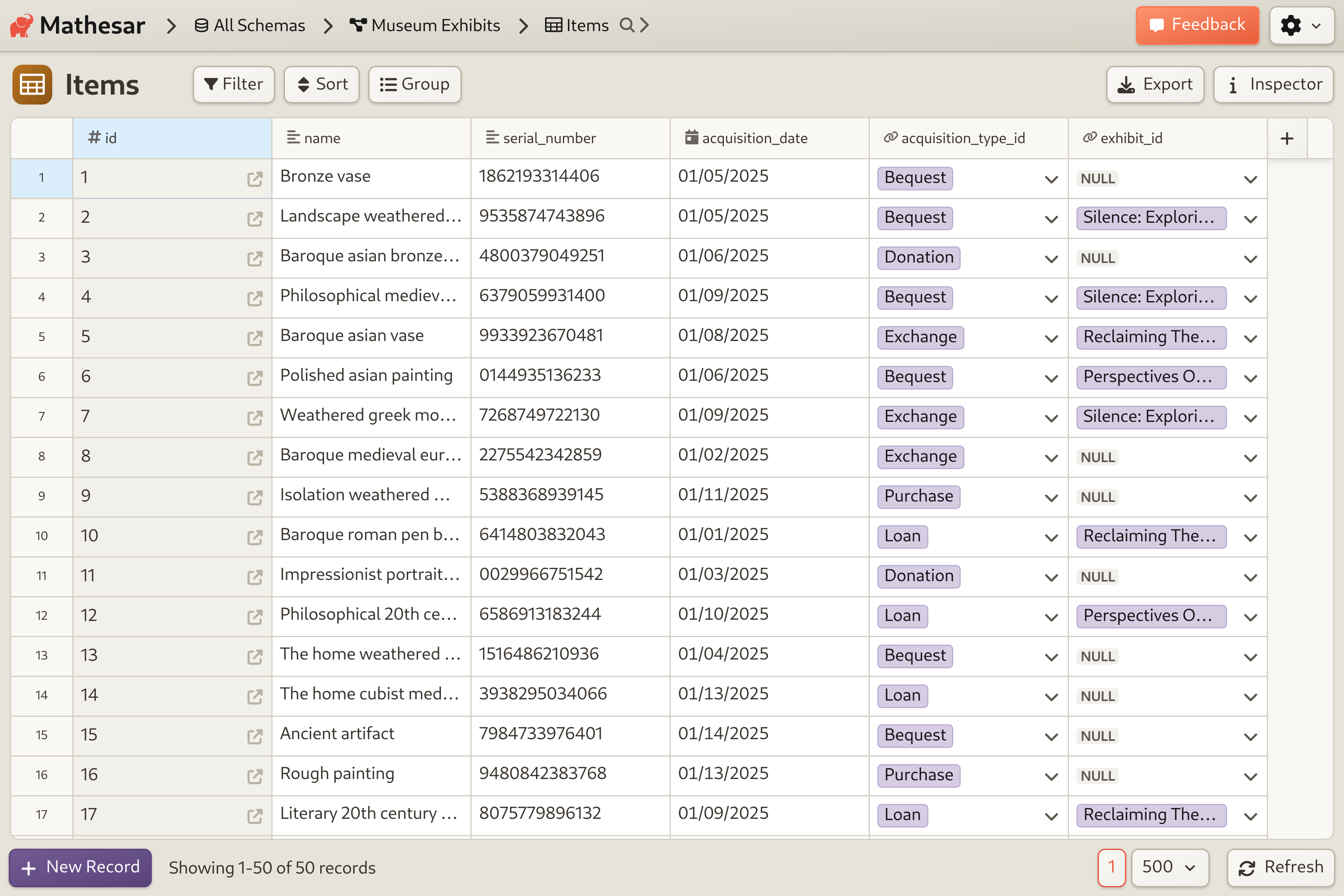Select row 1 via its row header
1344x896 pixels.
(x=42, y=178)
